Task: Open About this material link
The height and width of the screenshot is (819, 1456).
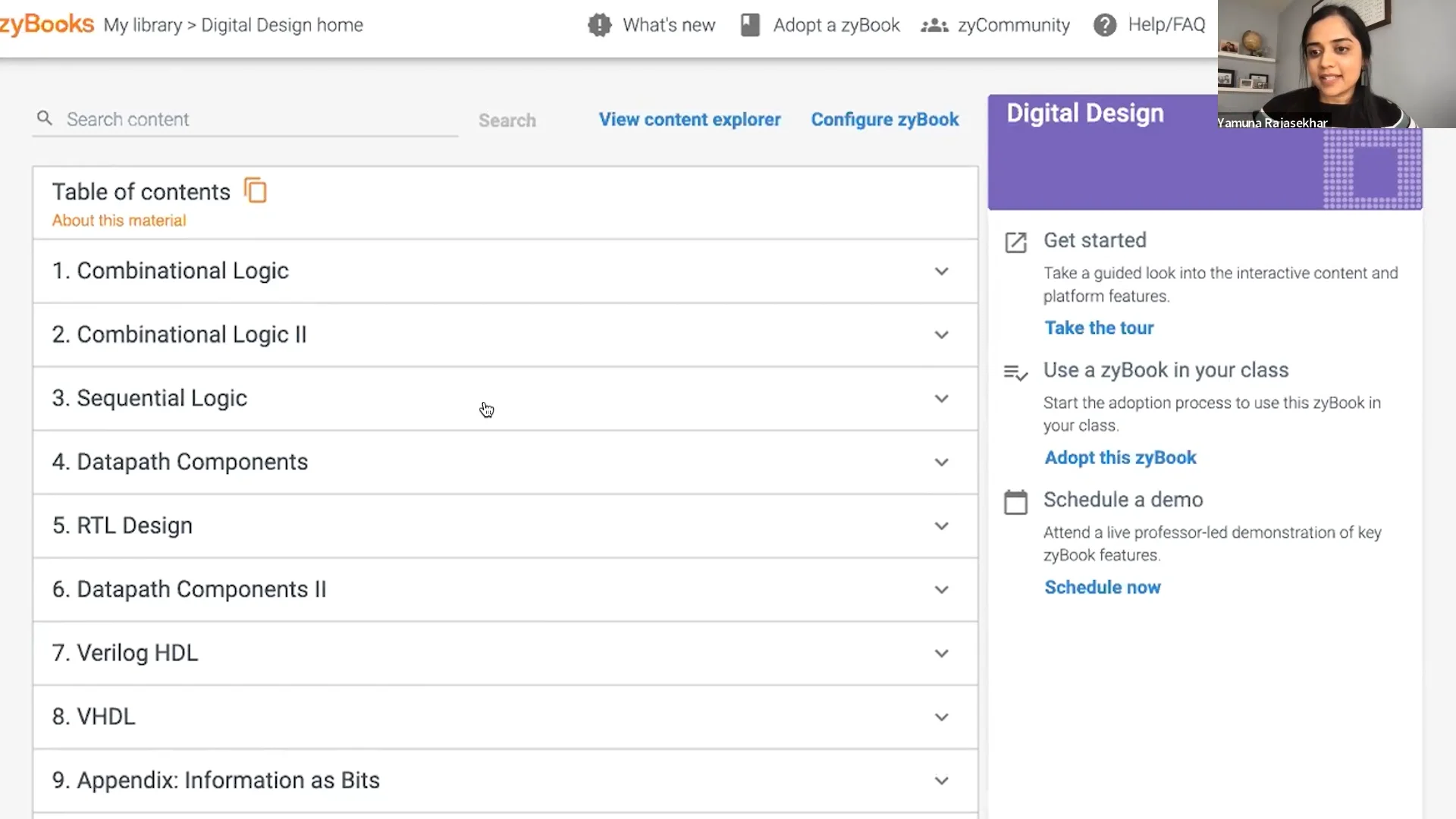Action: pos(119,221)
